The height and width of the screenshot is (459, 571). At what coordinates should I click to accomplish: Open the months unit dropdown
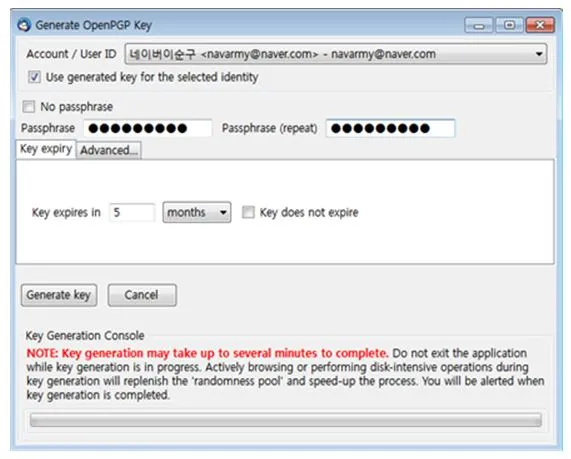[x=197, y=212]
